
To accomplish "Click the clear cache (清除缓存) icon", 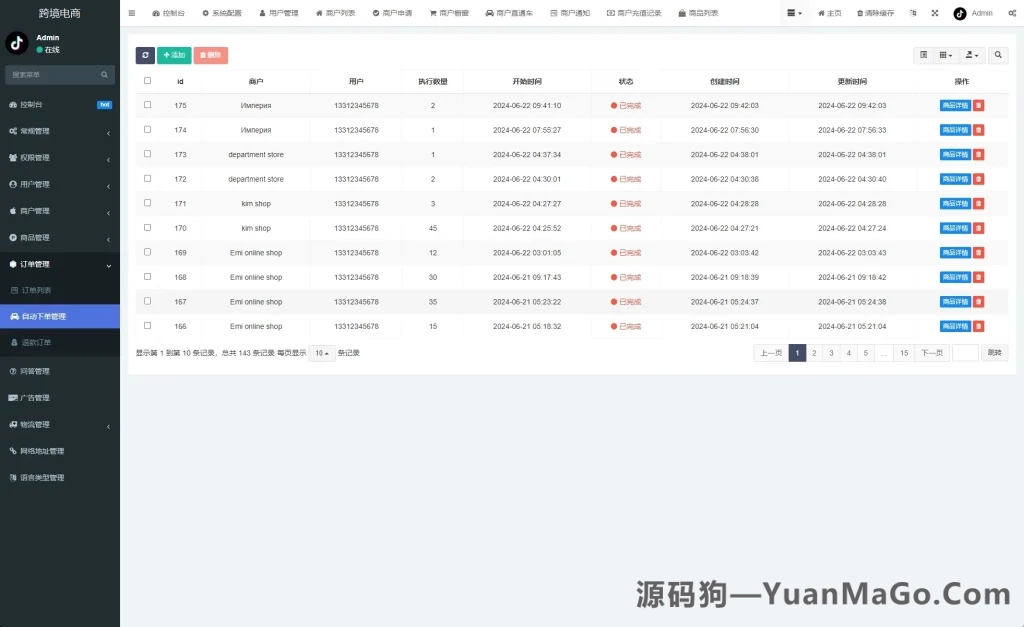I will [x=875, y=13].
